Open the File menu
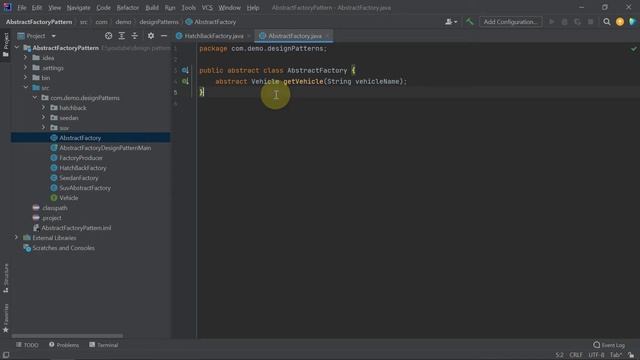Screen dimensions: 640x360 pyautogui.click(x=21, y=8)
